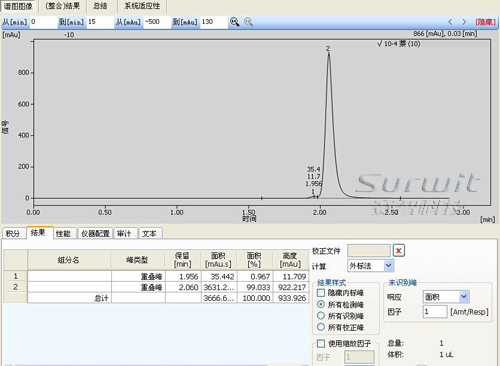
Task: Select the 所有校正峰 radio button
Action: [x=321, y=327]
